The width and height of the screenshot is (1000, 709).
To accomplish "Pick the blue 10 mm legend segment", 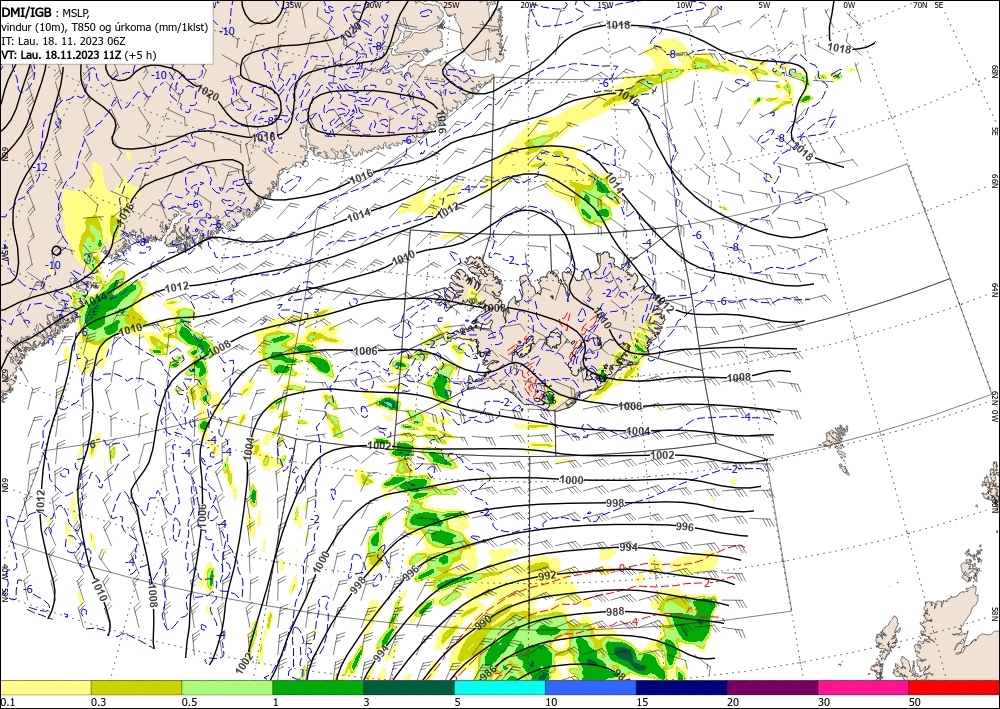I will coord(591,687).
